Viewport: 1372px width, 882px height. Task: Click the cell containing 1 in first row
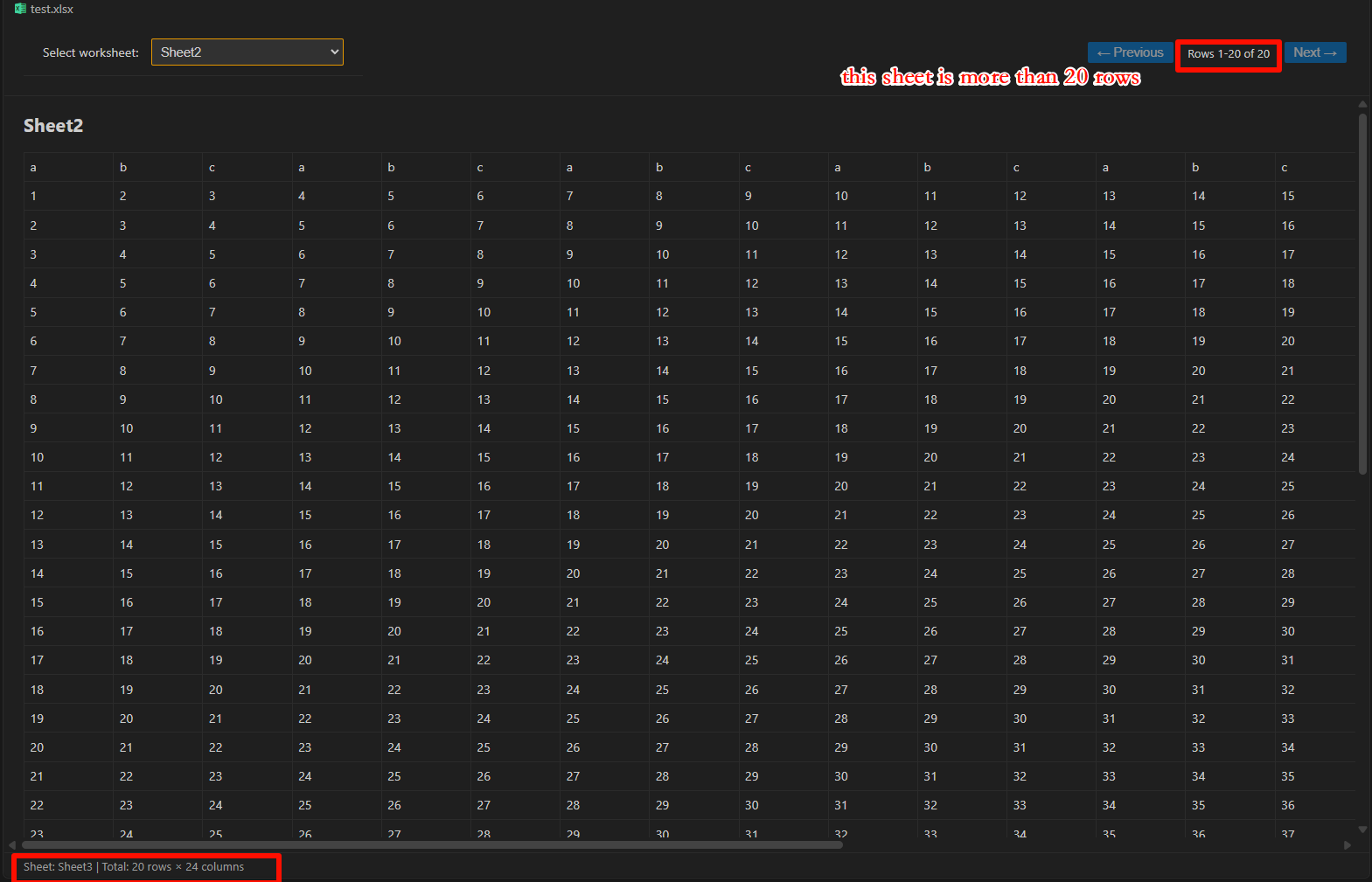pos(33,197)
